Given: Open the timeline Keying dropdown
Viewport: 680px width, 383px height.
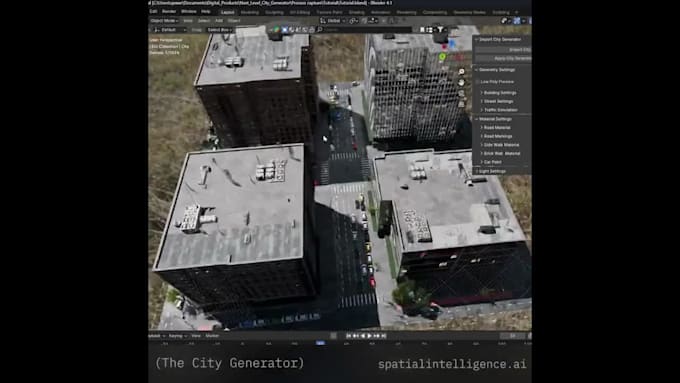Looking at the screenshot, I should point(177,336).
